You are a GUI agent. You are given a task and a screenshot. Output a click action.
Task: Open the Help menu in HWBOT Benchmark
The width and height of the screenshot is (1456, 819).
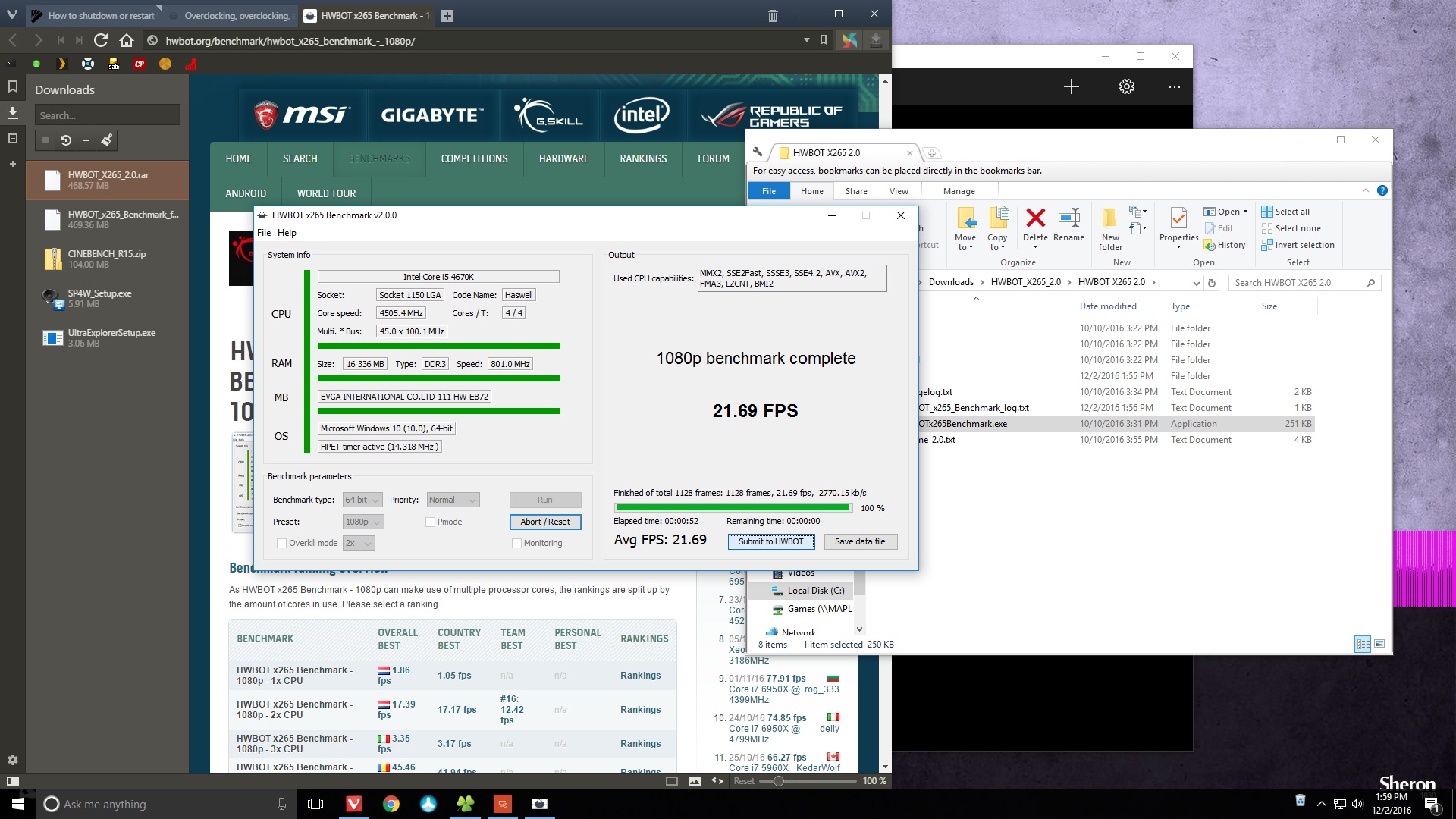(x=287, y=233)
